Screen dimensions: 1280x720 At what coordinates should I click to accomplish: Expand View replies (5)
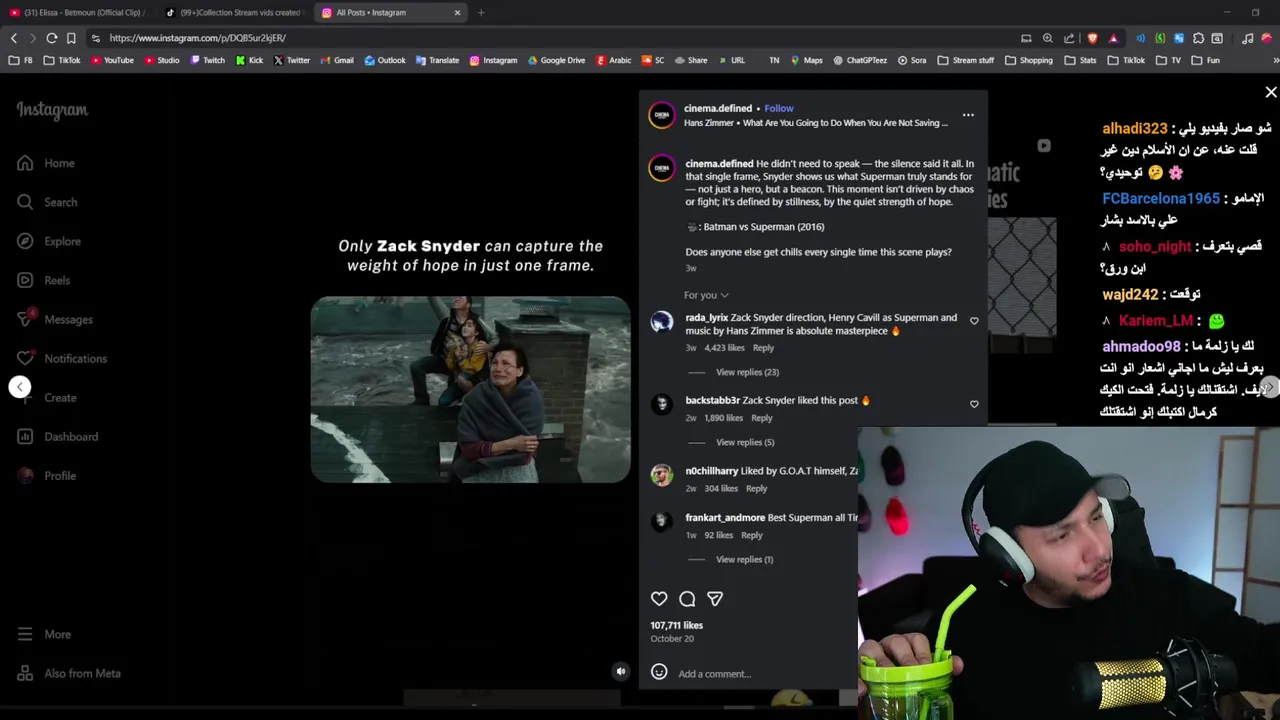[745, 442]
